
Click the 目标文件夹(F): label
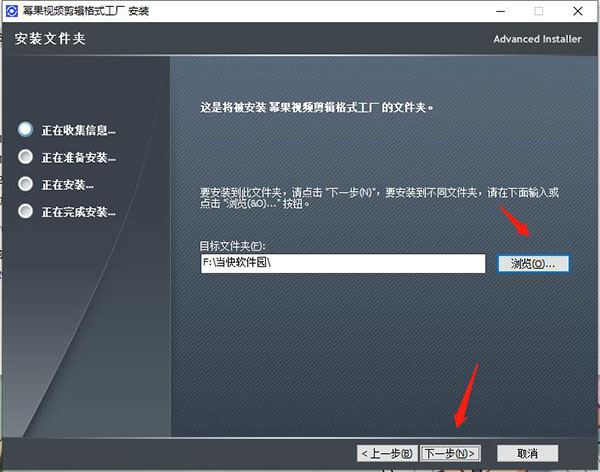(x=232, y=245)
